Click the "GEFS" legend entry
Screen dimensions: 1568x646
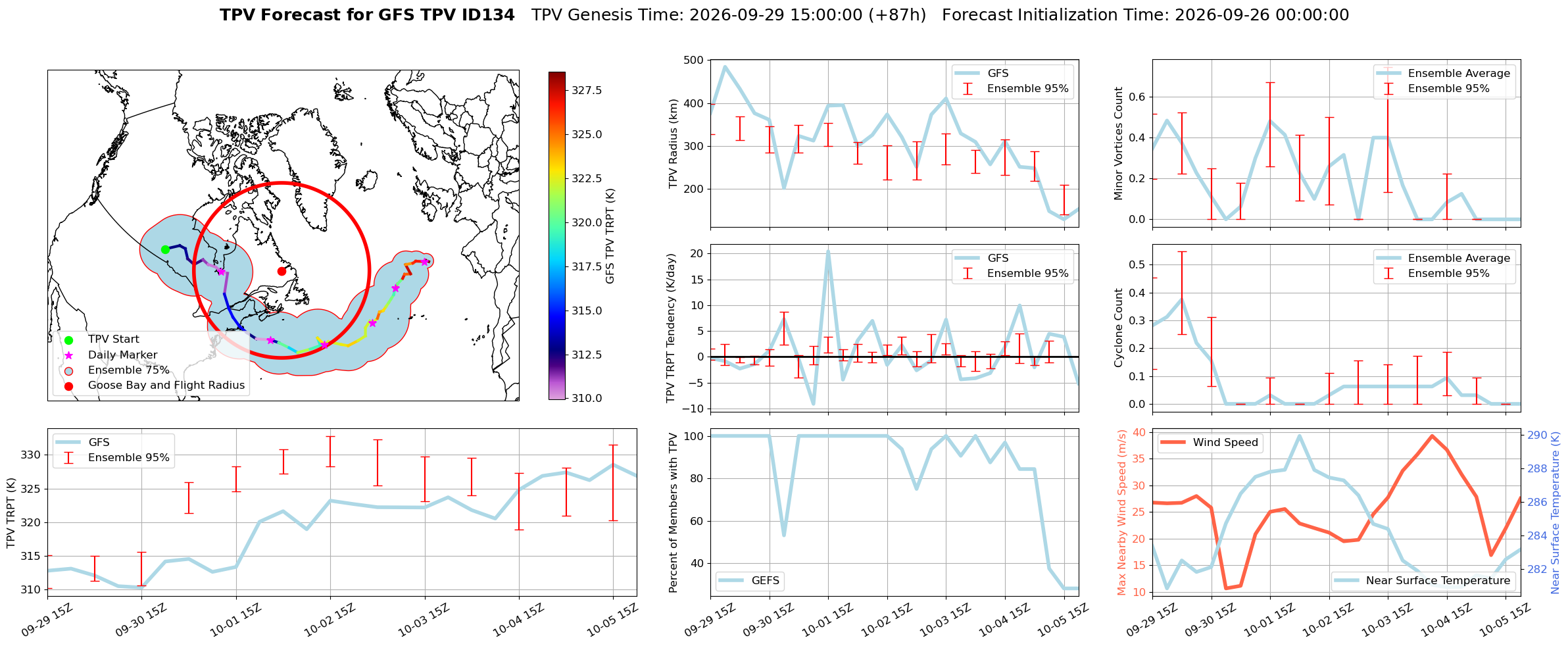click(766, 580)
